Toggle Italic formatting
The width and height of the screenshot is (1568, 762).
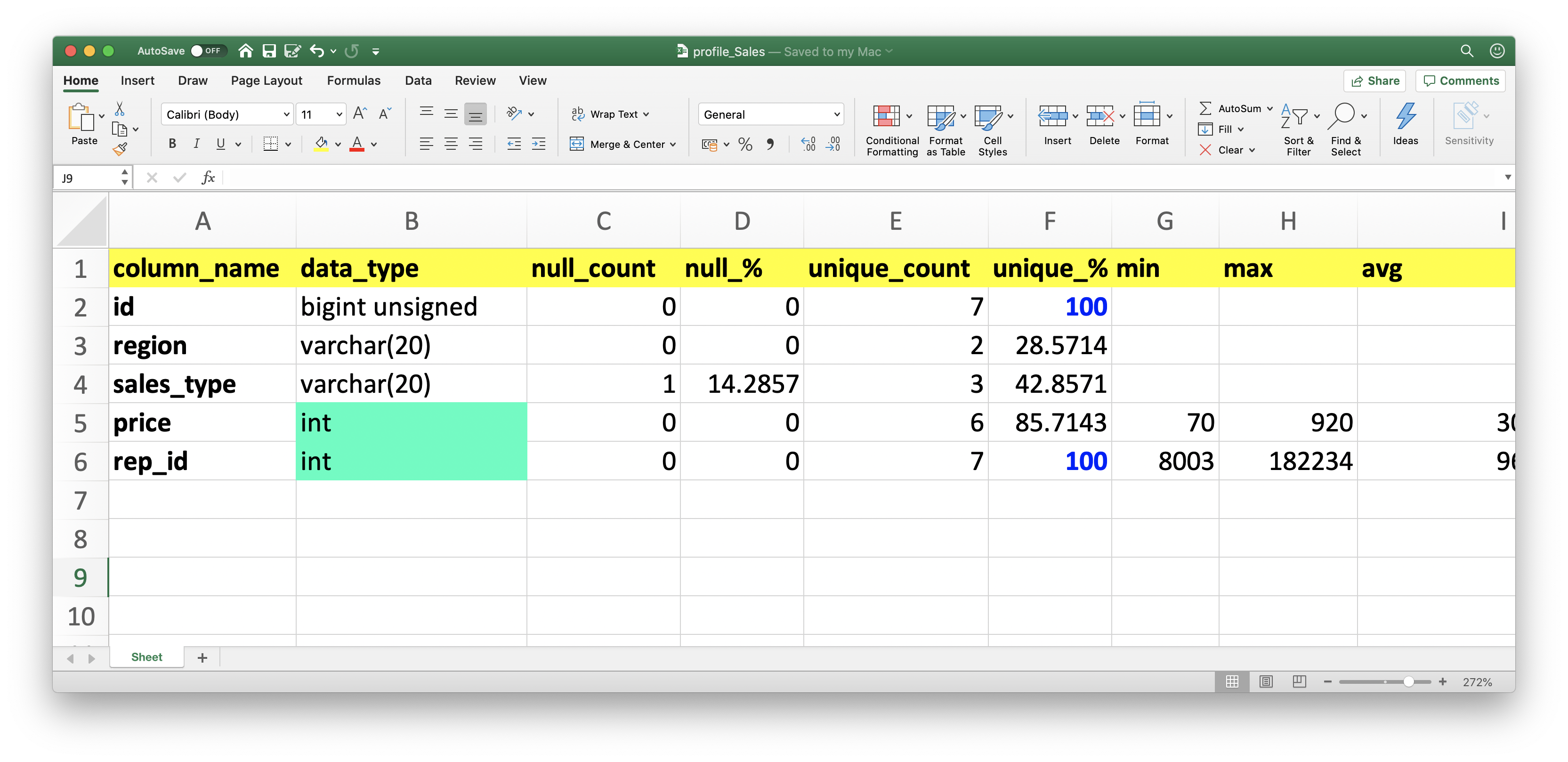coord(196,144)
